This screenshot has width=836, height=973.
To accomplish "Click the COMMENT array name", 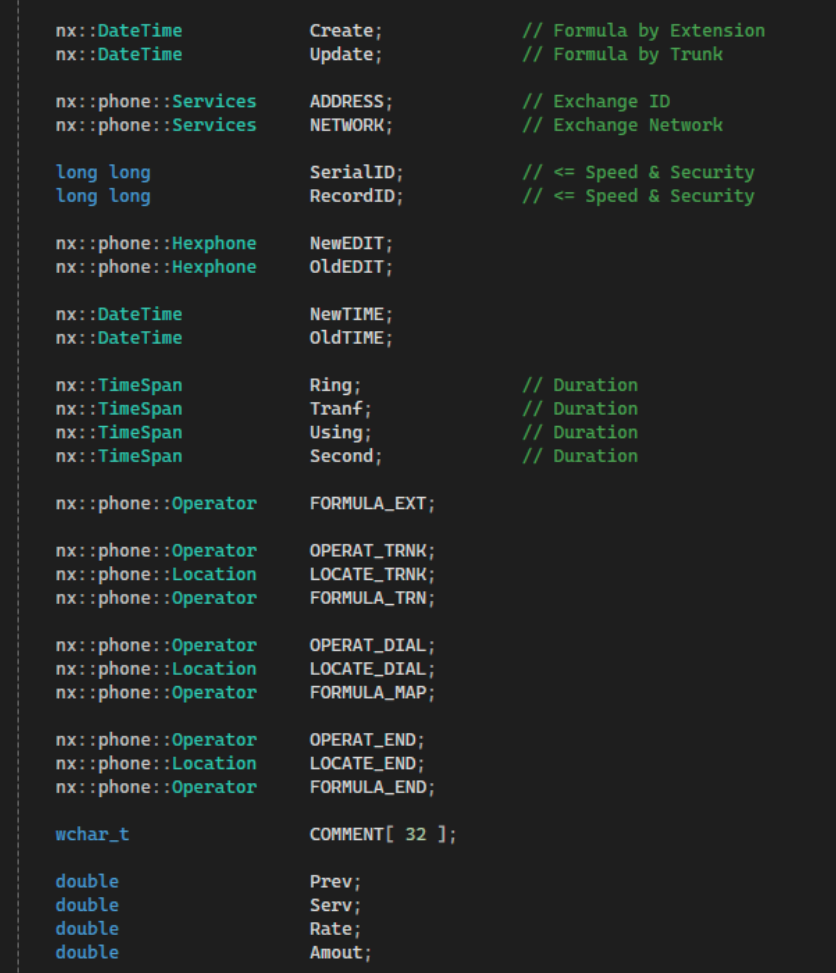I will coord(346,834).
